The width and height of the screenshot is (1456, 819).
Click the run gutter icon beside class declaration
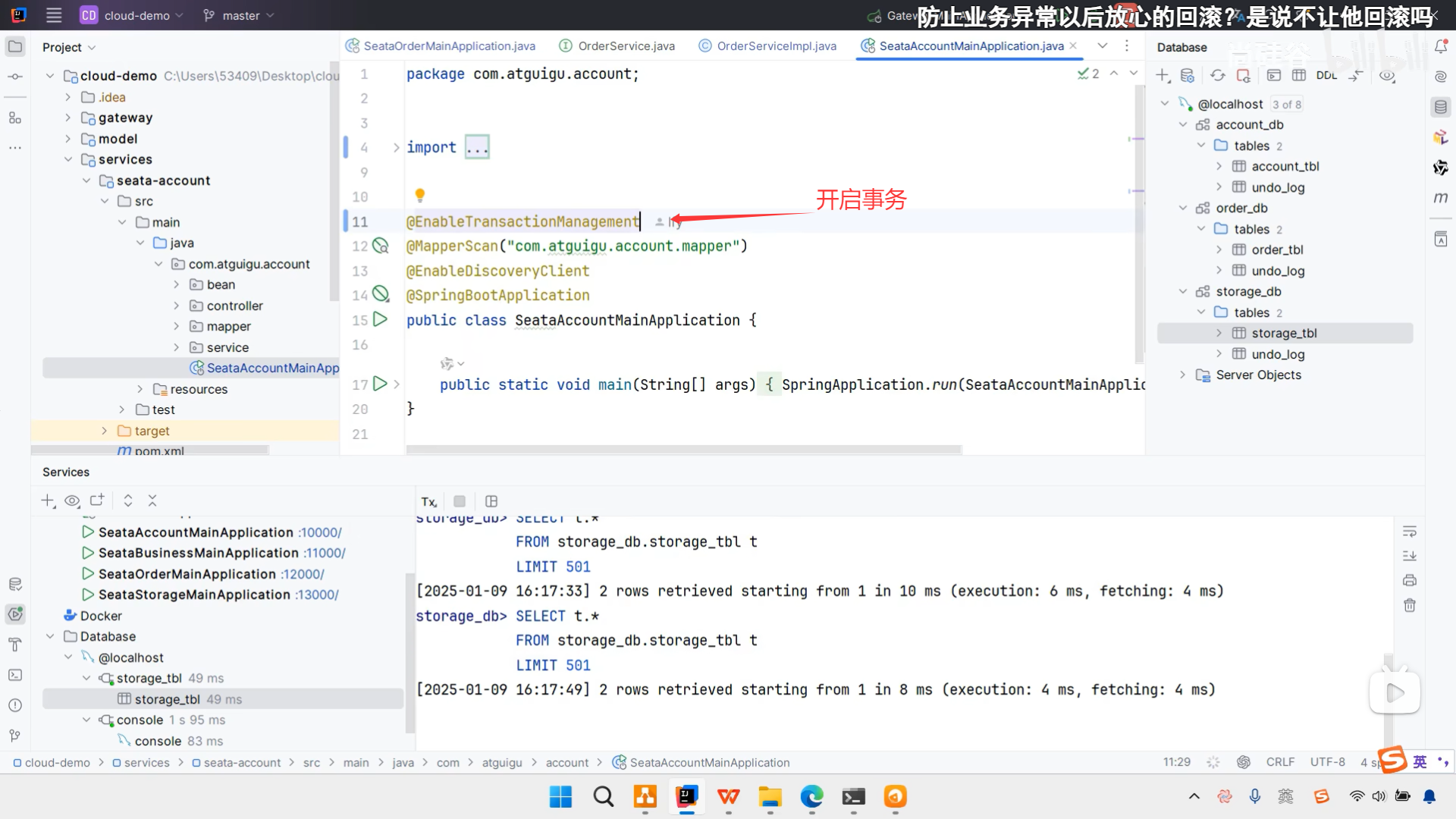(380, 319)
